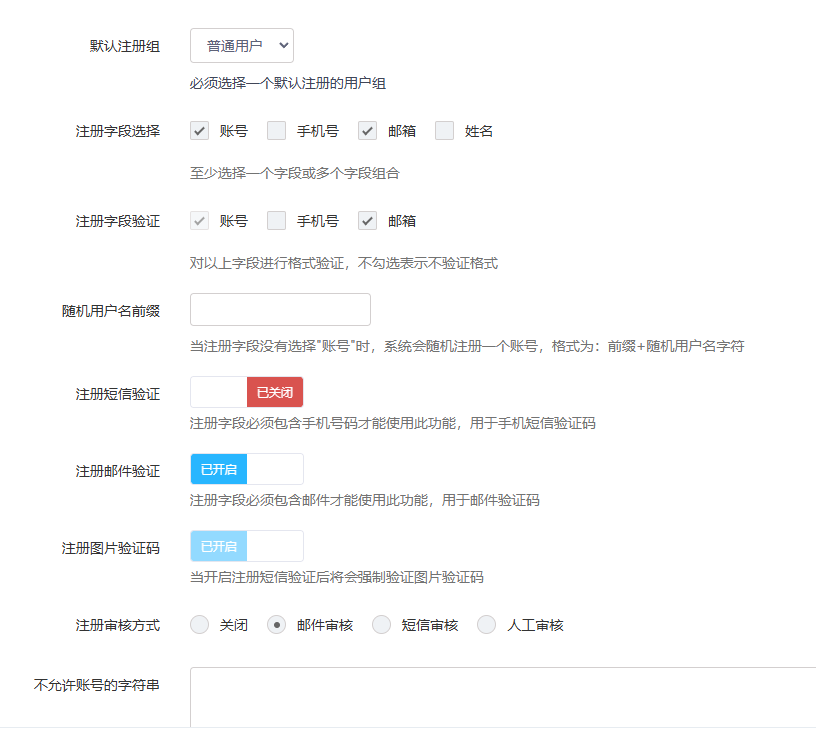Image resolution: width=816 pixels, height=746 pixels.
Task: Click the 注册邮件验证 field label
Action: click(x=118, y=471)
